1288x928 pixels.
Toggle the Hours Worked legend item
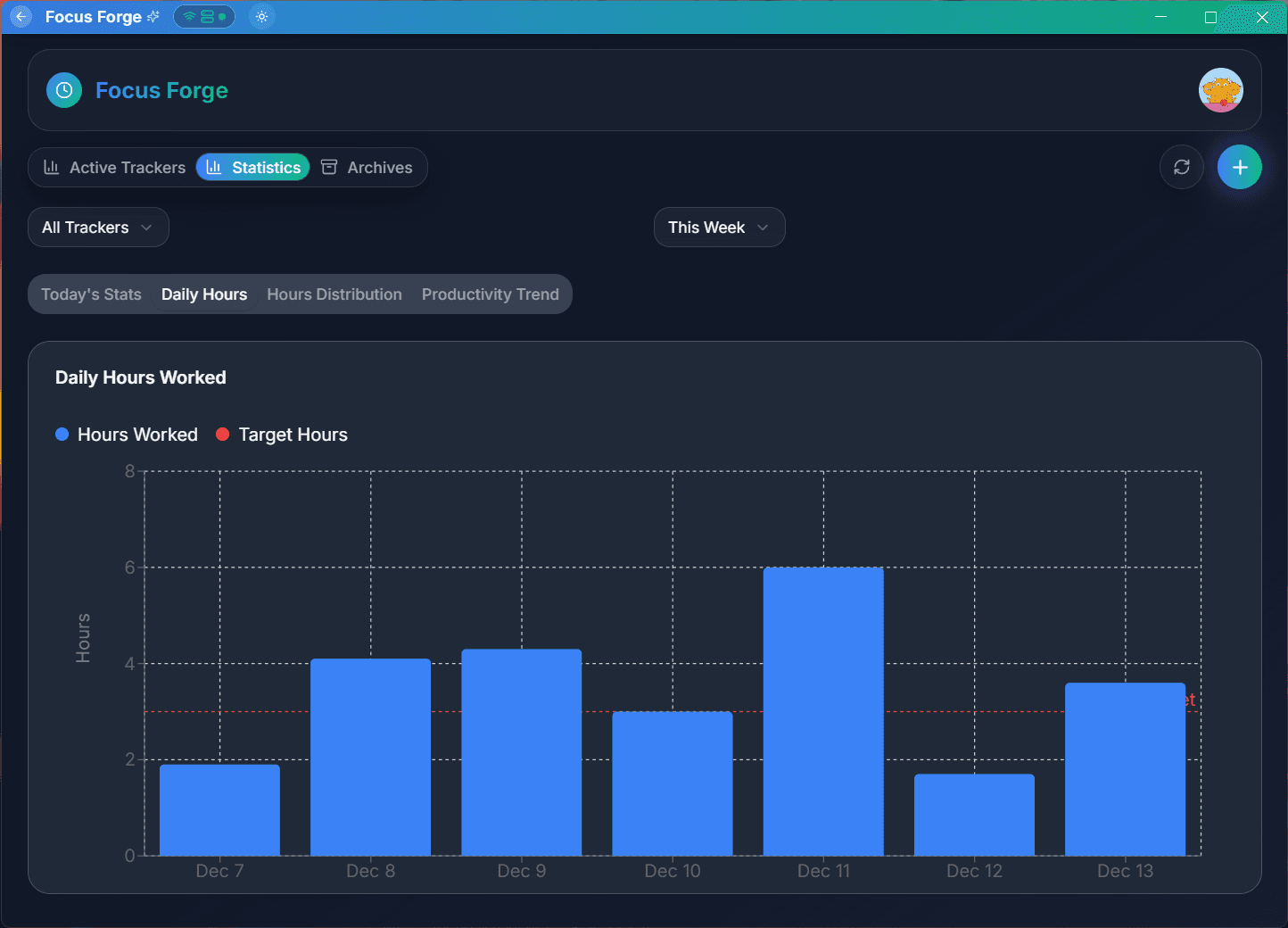(x=126, y=435)
